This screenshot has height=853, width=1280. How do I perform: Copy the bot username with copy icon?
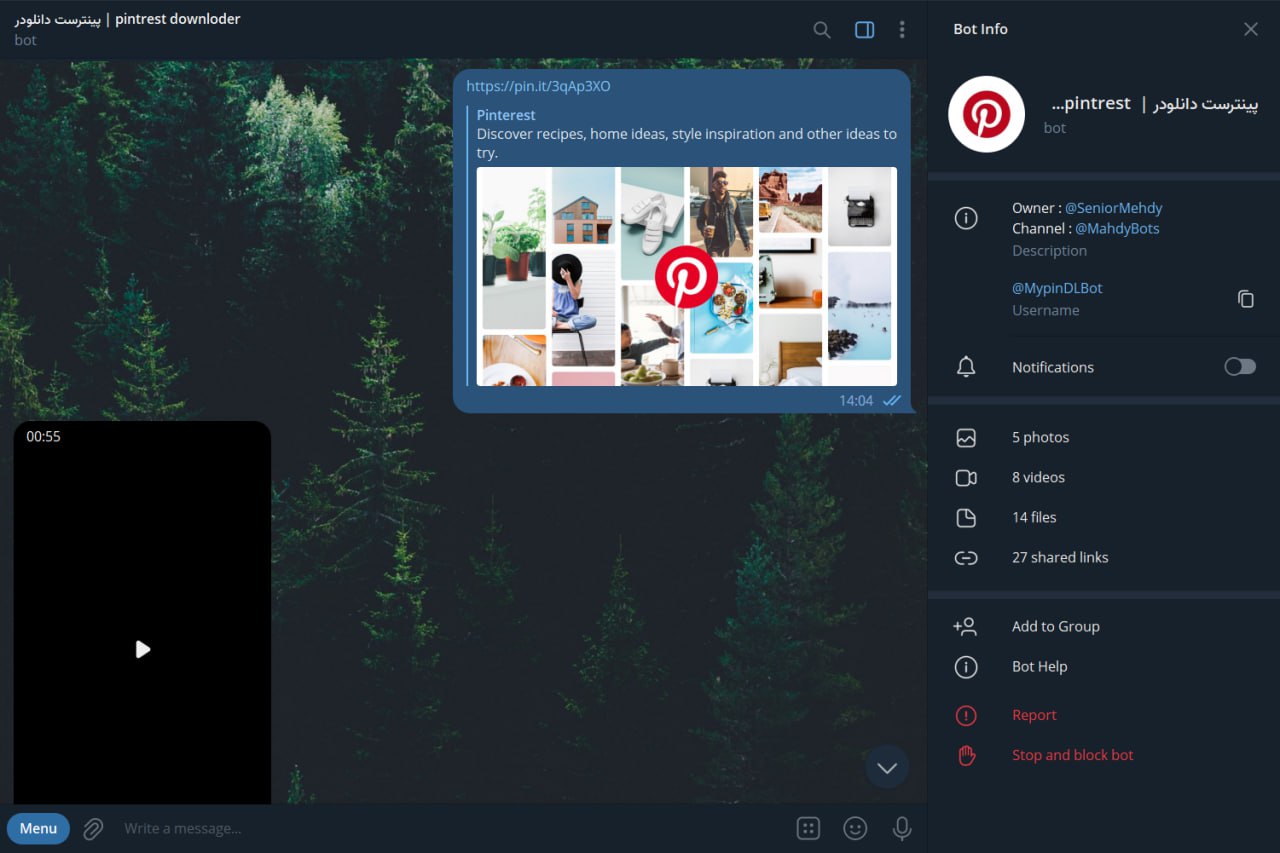coord(1245,299)
